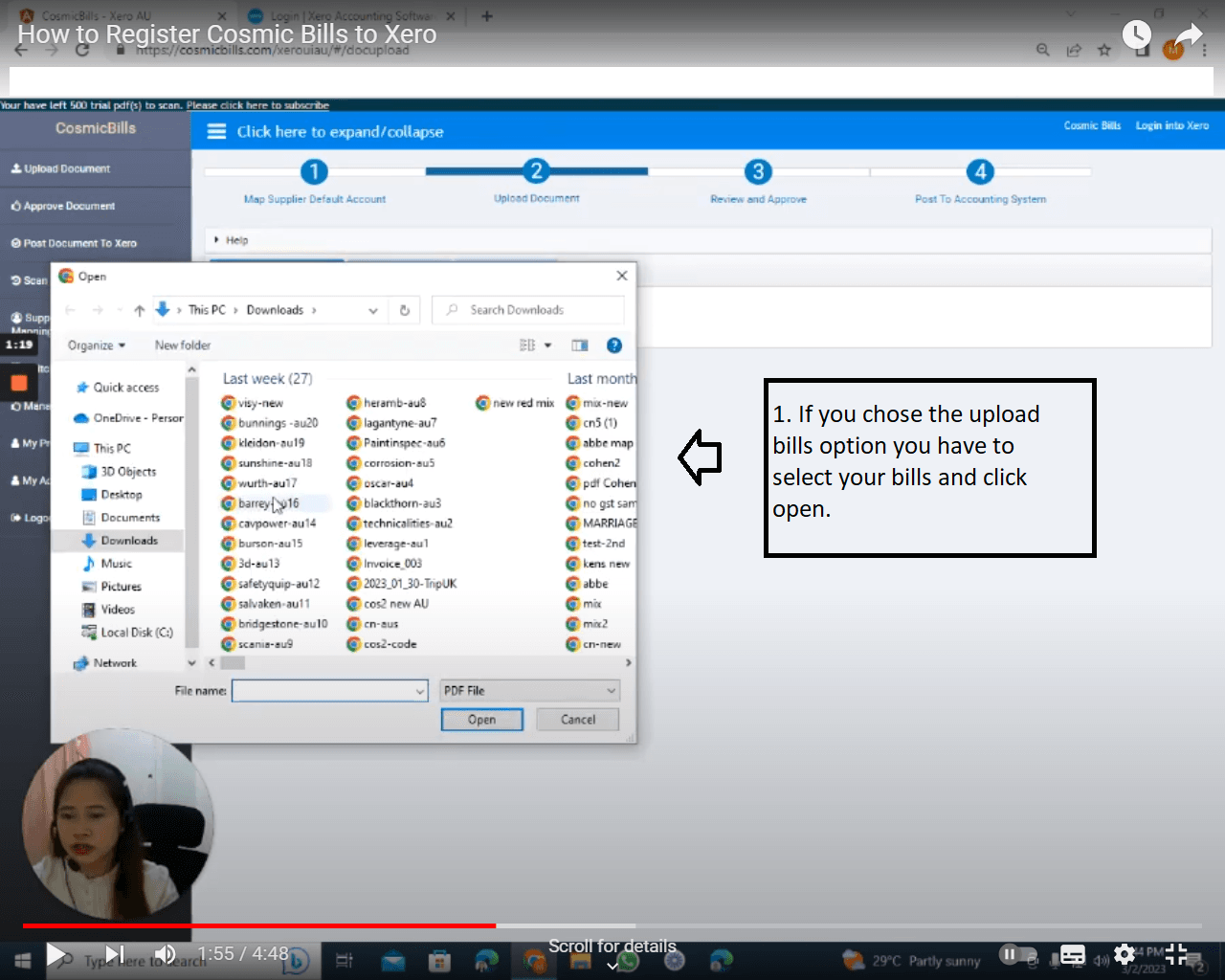Screen dimensions: 1225x980
Task: Click the Login into Xero link
Action: pos(1172,125)
